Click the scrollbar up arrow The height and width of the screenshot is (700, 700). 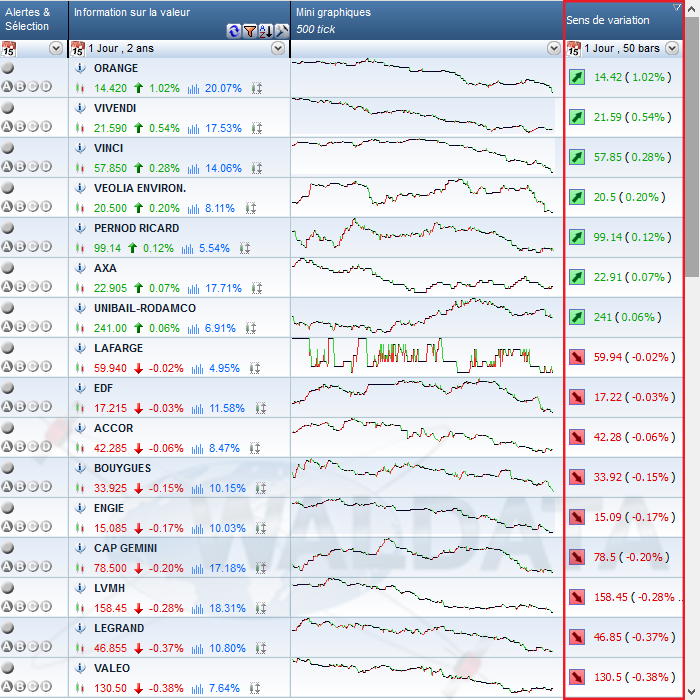pos(692,8)
